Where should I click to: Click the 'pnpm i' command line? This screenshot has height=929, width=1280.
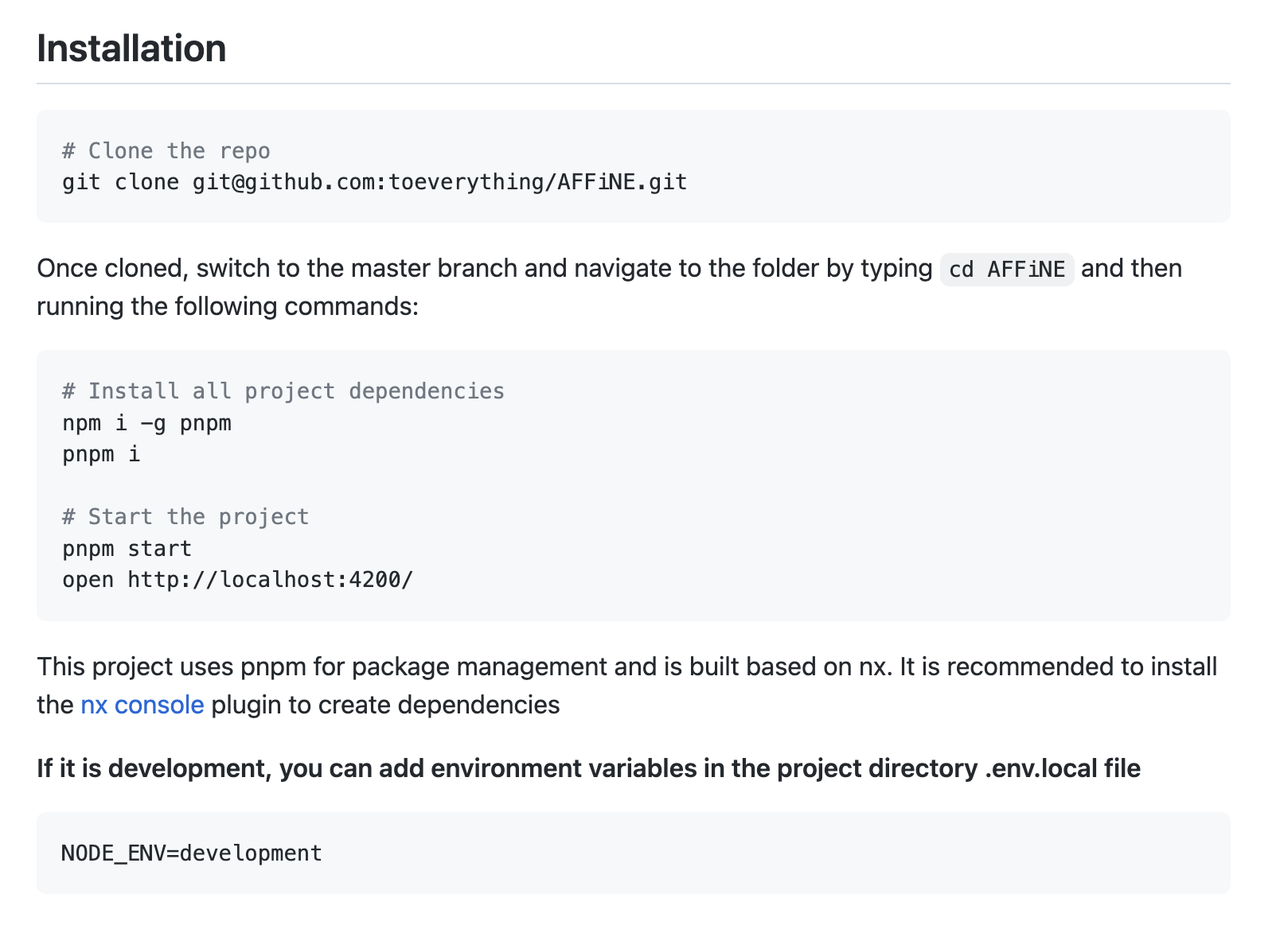[x=101, y=454]
